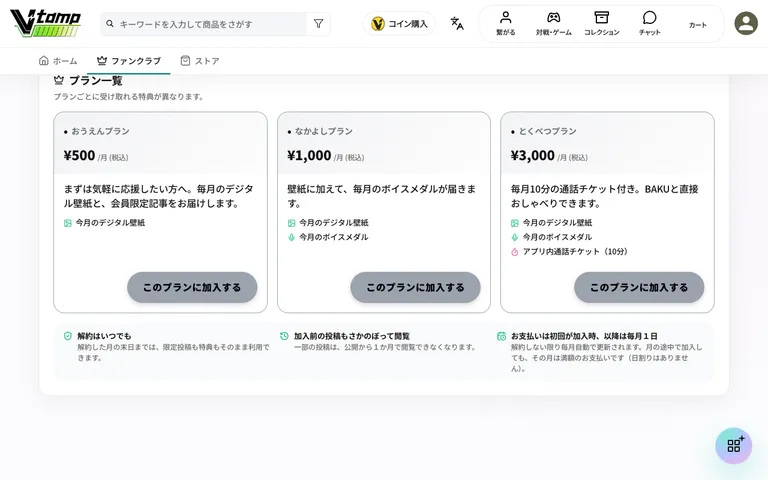The width and height of the screenshot is (768, 480).
Task: Open the user profile avatar
Action: tap(745, 24)
